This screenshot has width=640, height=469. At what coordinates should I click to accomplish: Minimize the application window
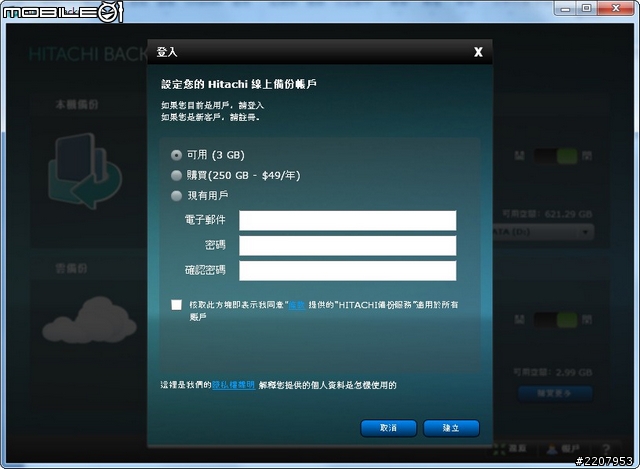click(x=565, y=8)
